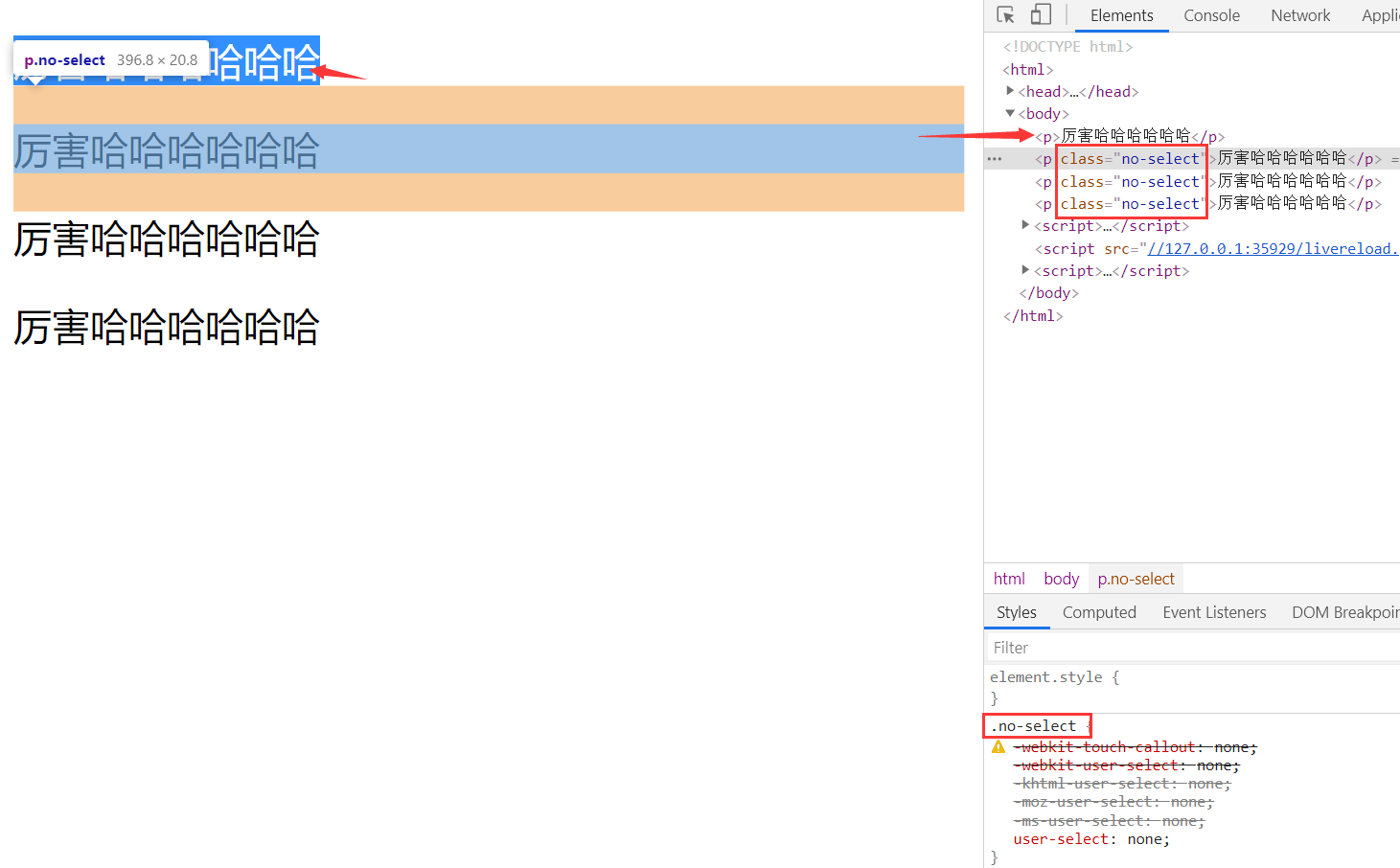The height and width of the screenshot is (868, 1400).
Task: Switch to the Computed pane tab
Action: (1099, 612)
